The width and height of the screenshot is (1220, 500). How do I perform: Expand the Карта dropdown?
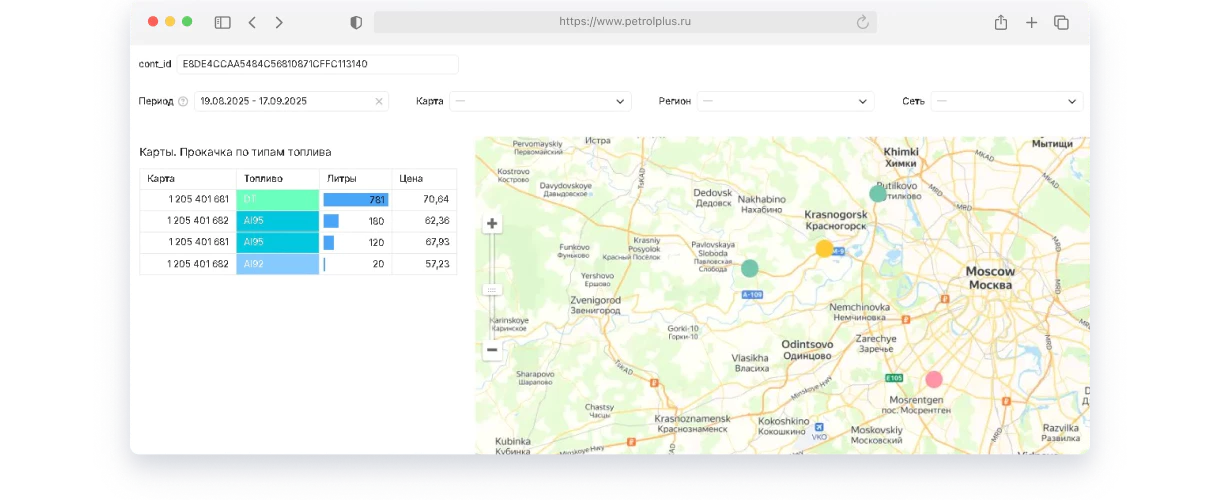pos(540,101)
